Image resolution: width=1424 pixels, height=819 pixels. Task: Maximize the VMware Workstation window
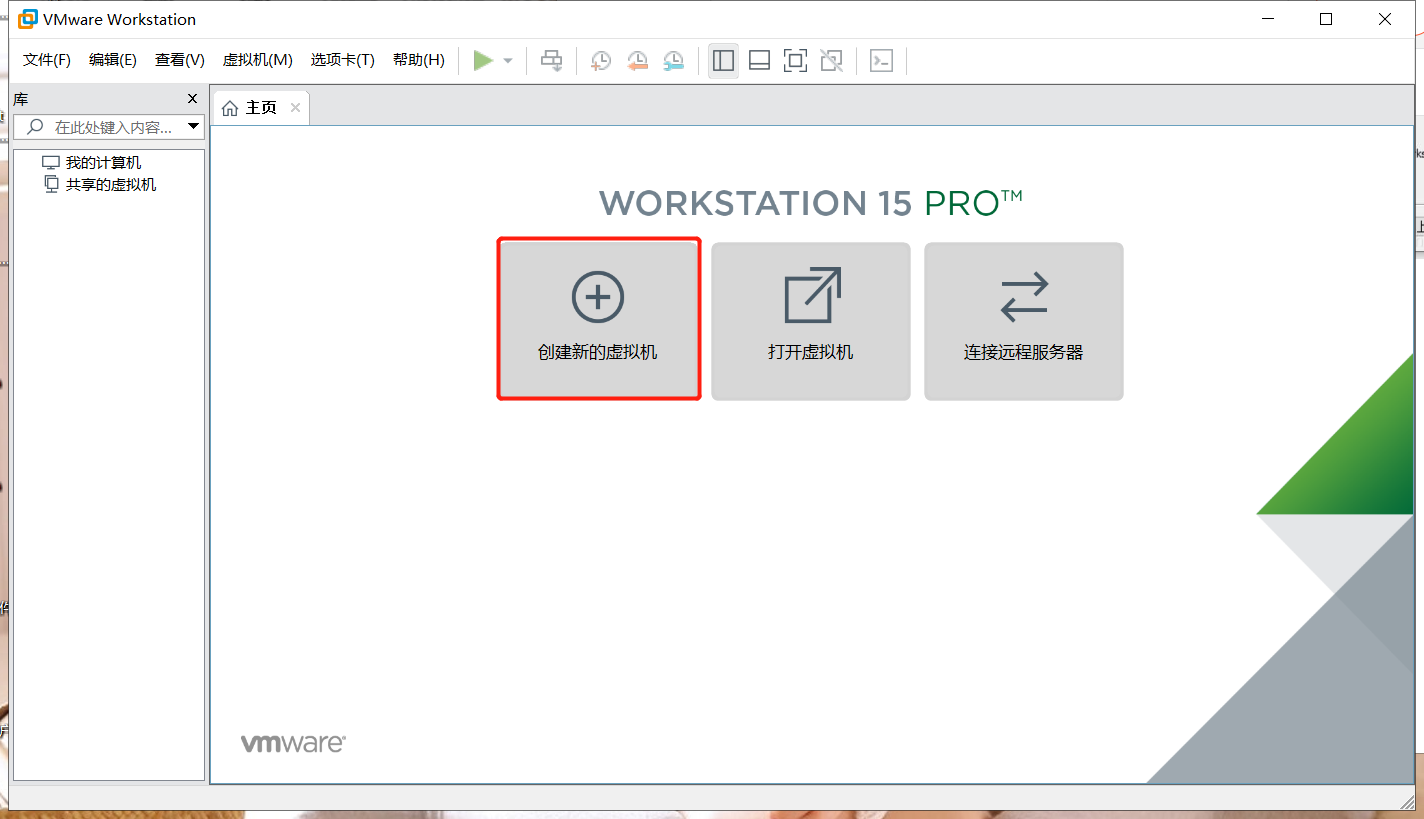pos(1326,19)
